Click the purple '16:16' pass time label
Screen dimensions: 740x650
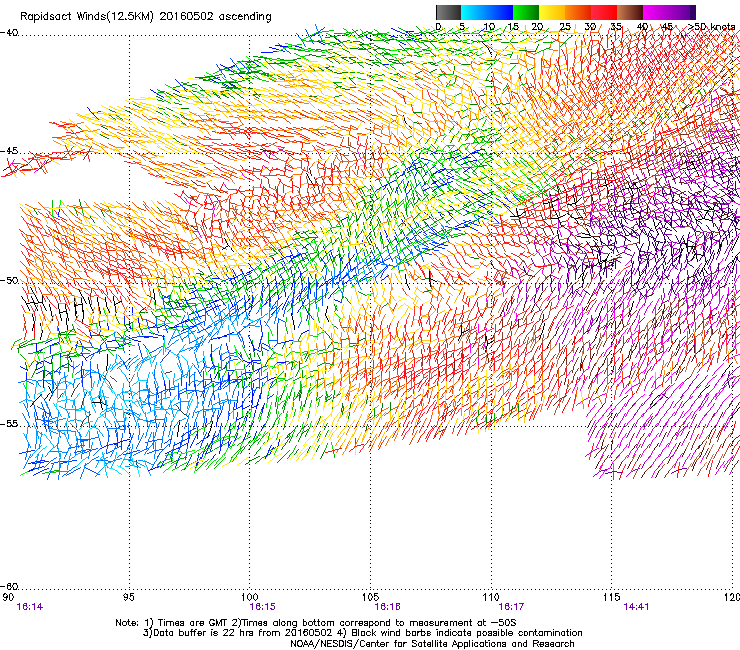[387, 607]
